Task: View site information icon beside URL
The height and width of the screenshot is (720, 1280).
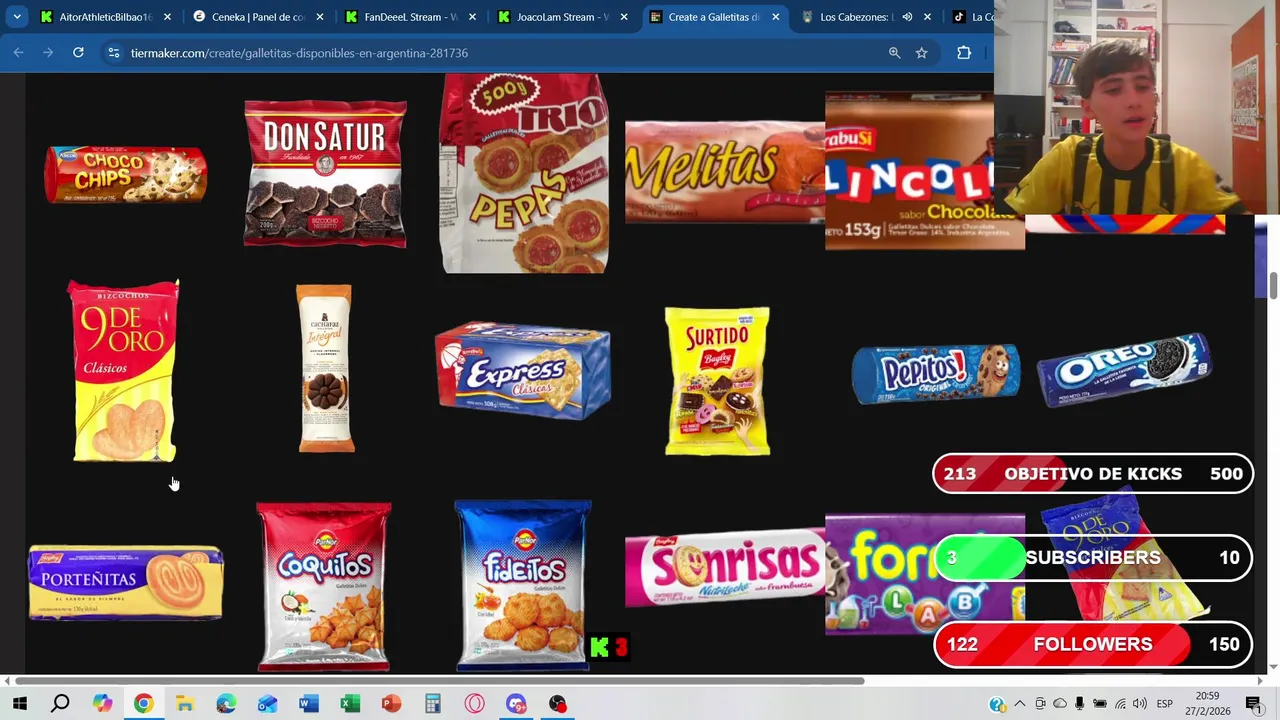Action: pos(114,53)
